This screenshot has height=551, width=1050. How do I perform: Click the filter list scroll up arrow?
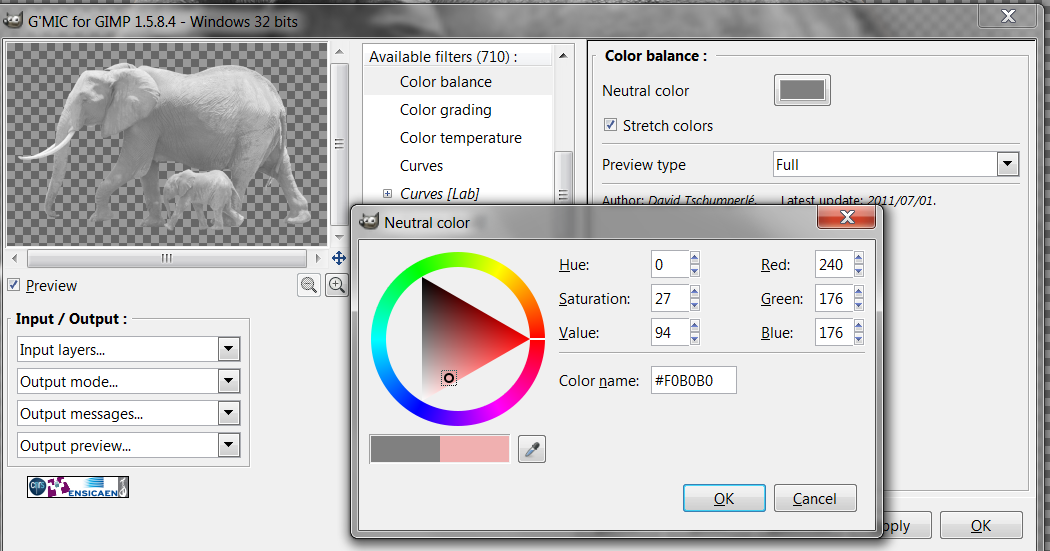pos(562,56)
